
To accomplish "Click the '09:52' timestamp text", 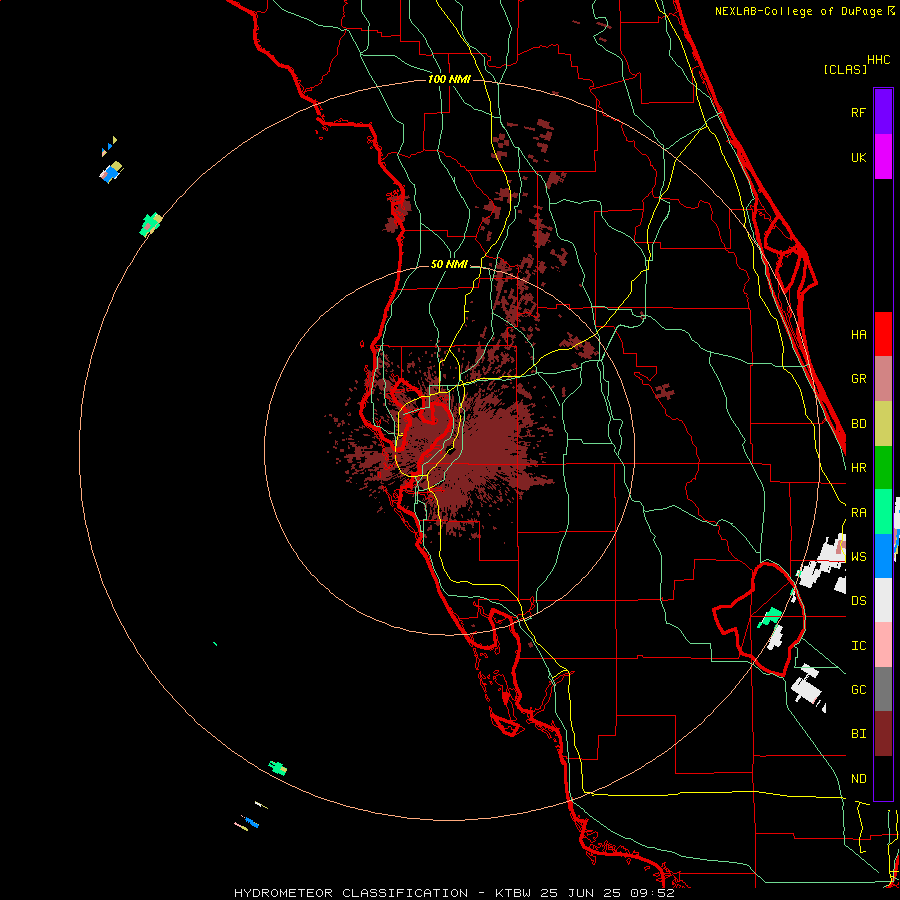I will tap(652, 893).
